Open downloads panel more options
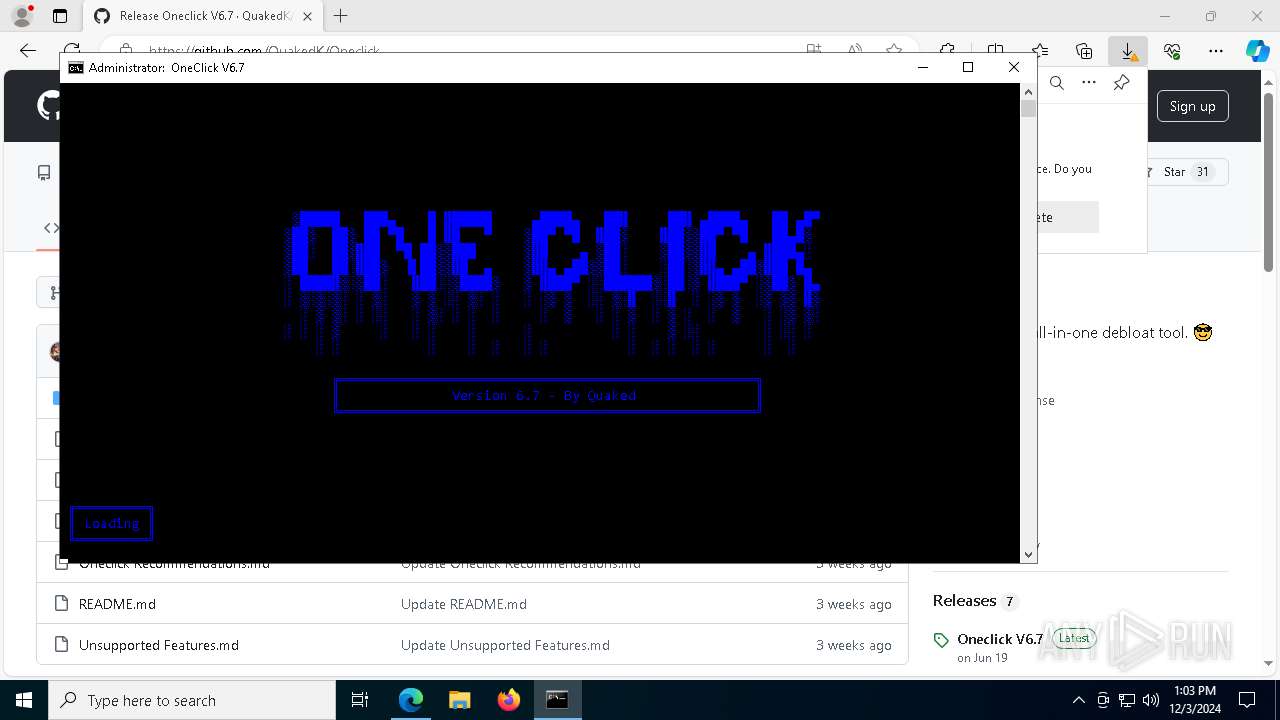 pos(1089,83)
